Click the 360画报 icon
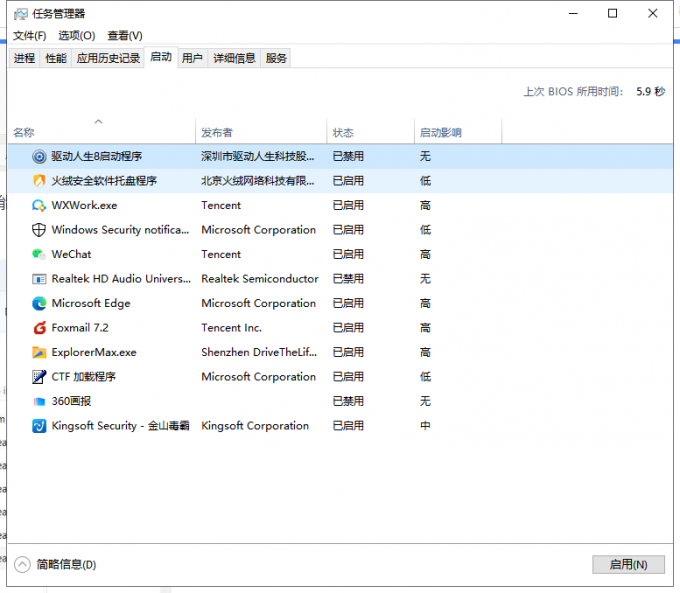The width and height of the screenshot is (680, 593). 39,402
